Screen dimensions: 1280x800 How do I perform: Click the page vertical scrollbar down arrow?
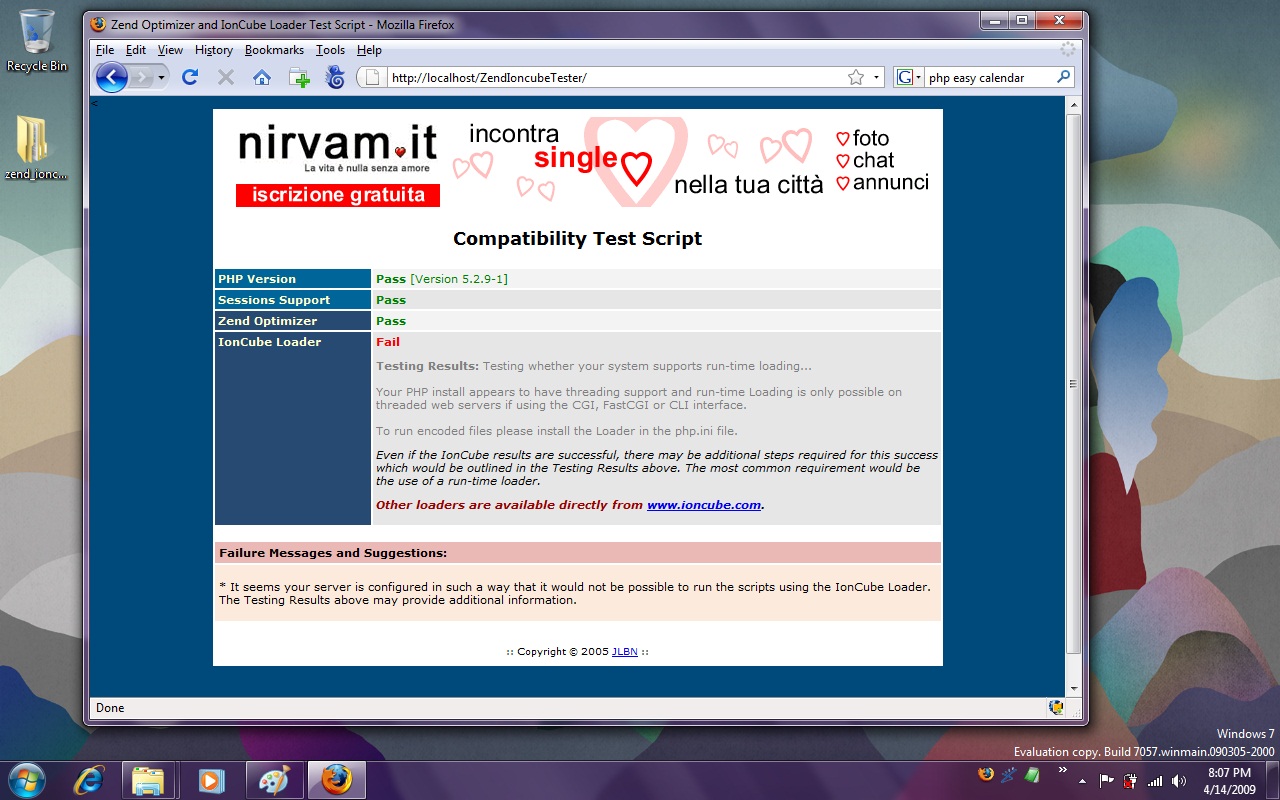point(1074,688)
